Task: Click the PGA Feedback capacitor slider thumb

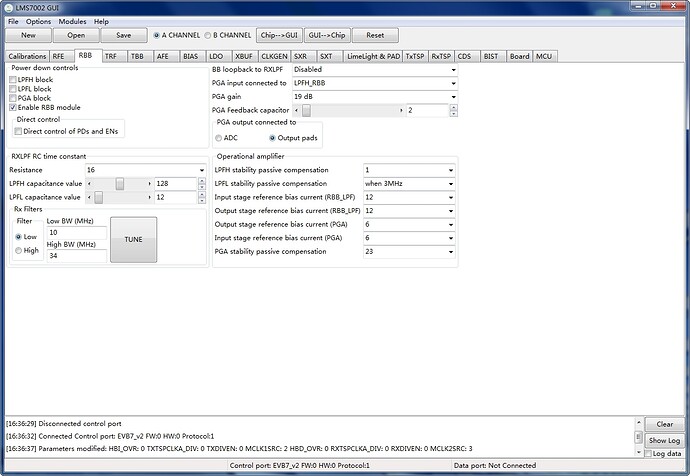Action: pyautogui.click(x=307, y=110)
